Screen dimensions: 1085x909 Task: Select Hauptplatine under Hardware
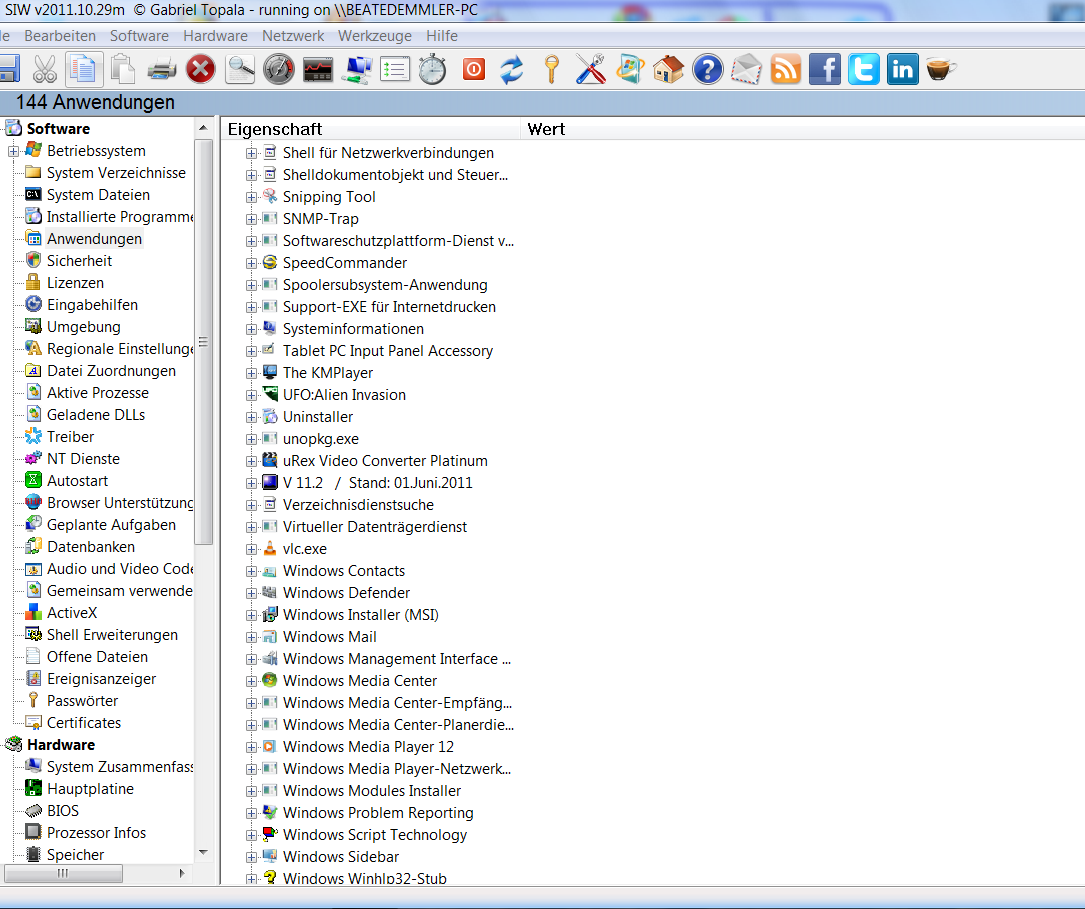click(x=91, y=789)
